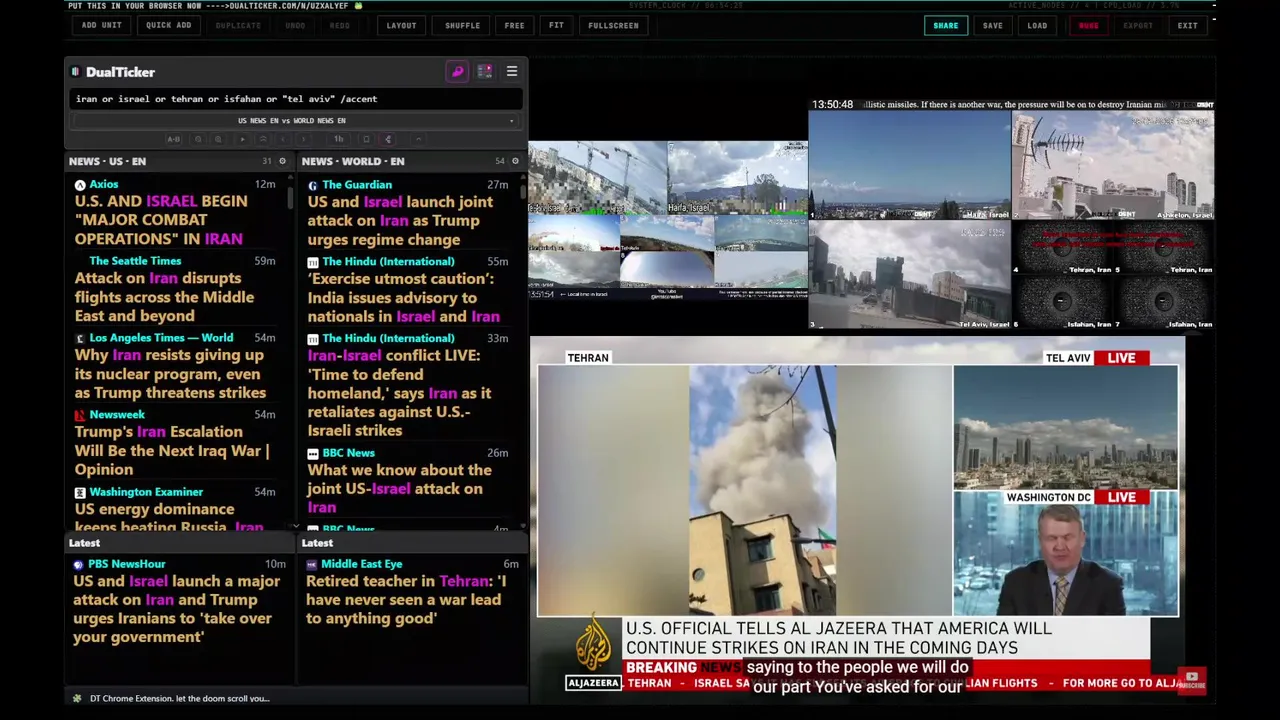1280x720 pixels.
Task: Select the 1h time range button
Action: point(339,139)
